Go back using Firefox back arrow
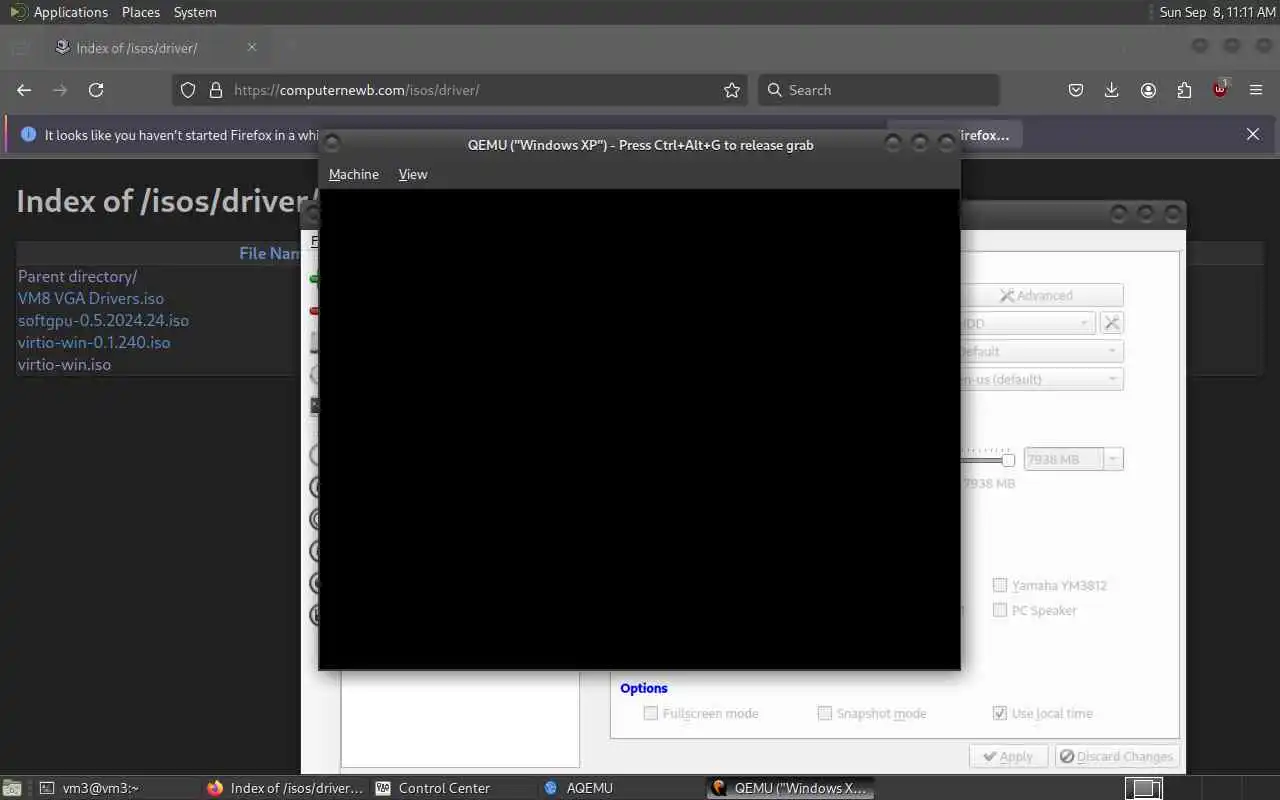Viewport: 1280px width, 800px height. (x=24, y=90)
